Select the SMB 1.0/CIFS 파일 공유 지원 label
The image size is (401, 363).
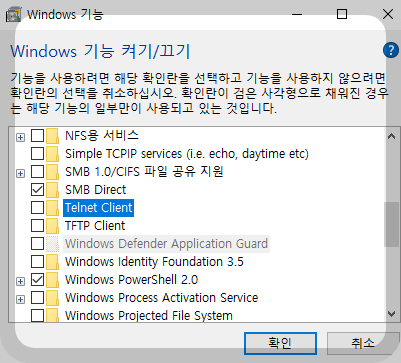click(x=144, y=172)
